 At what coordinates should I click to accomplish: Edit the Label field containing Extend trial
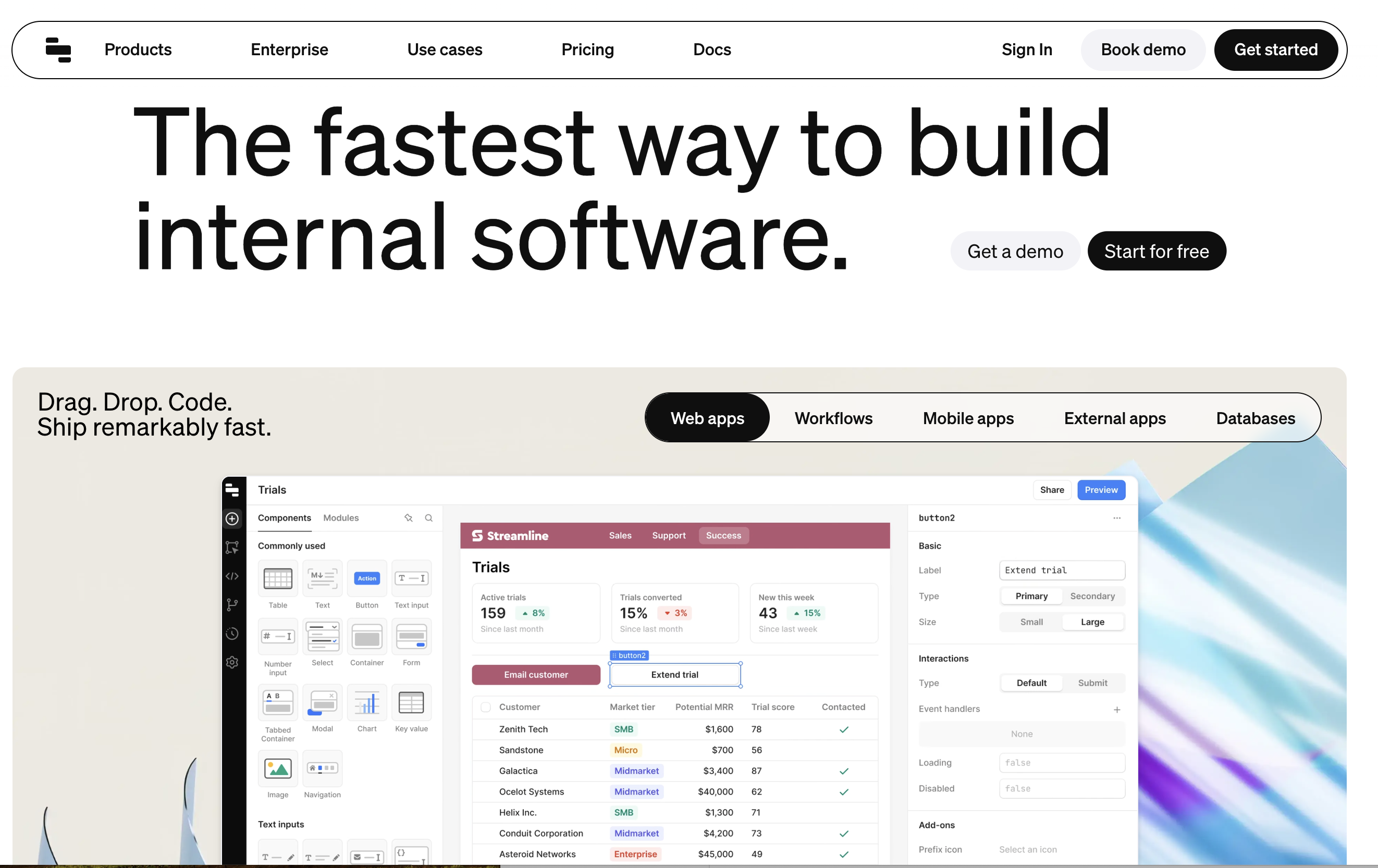[x=1062, y=570]
